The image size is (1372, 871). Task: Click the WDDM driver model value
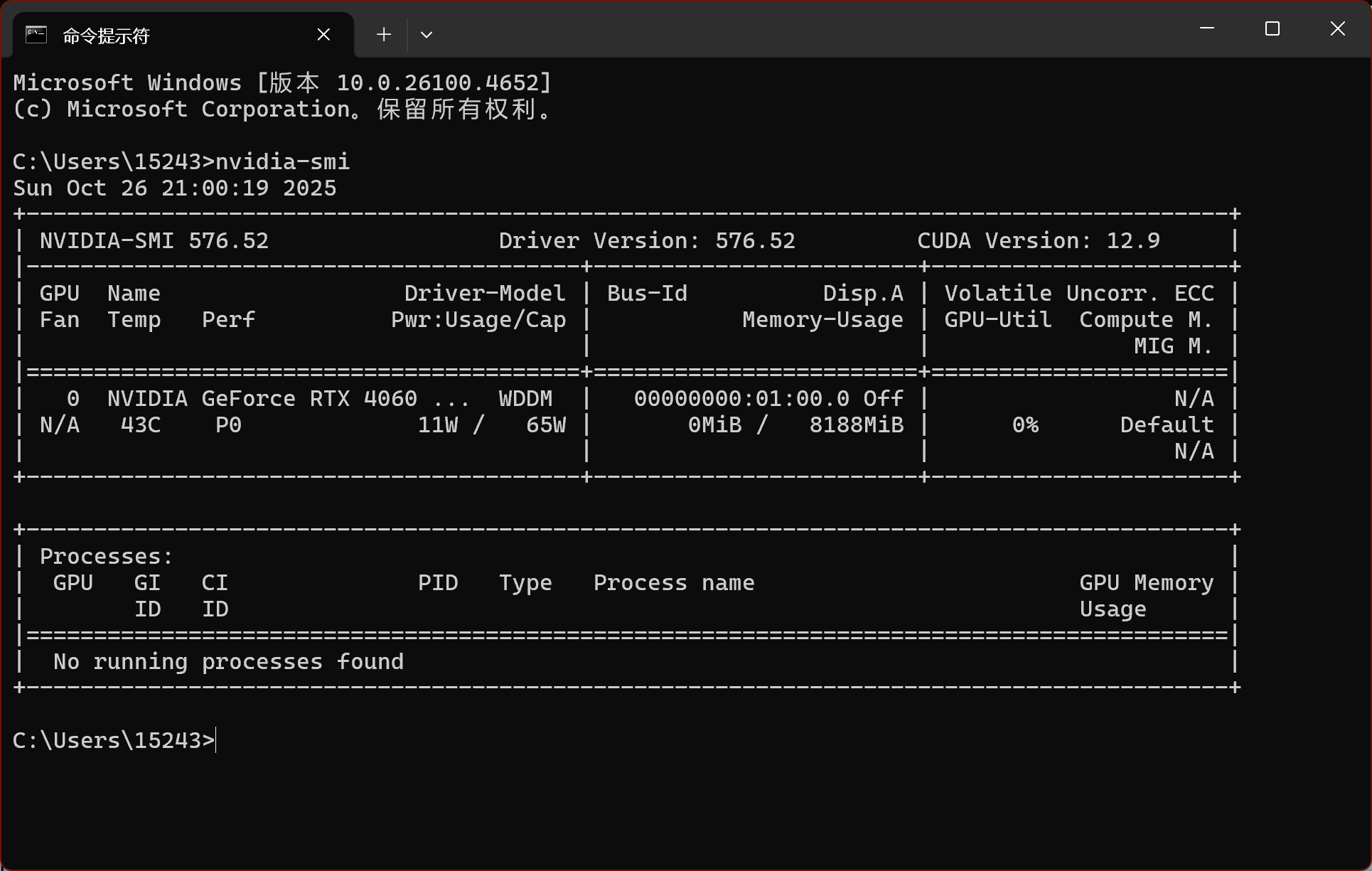(x=525, y=399)
